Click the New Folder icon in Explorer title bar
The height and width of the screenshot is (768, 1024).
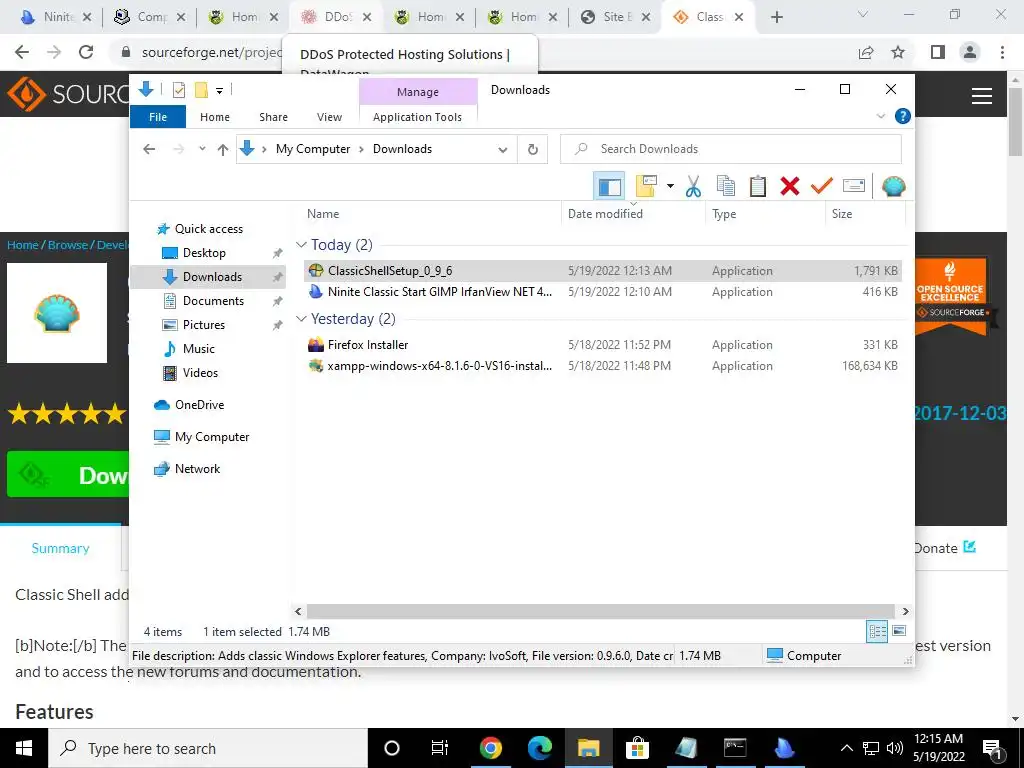(x=201, y=90)
